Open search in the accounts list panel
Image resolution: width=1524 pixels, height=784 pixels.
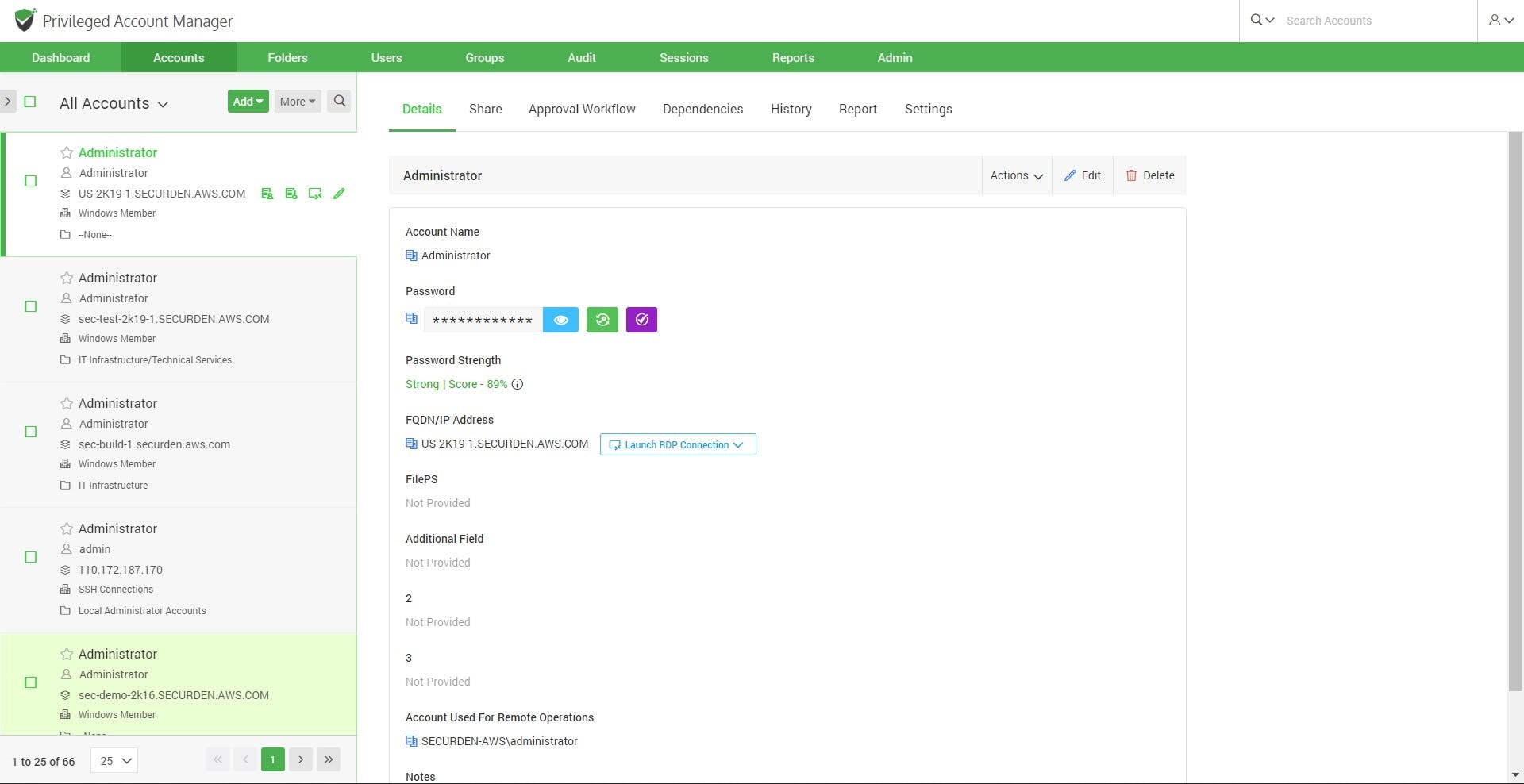[339, 101]
